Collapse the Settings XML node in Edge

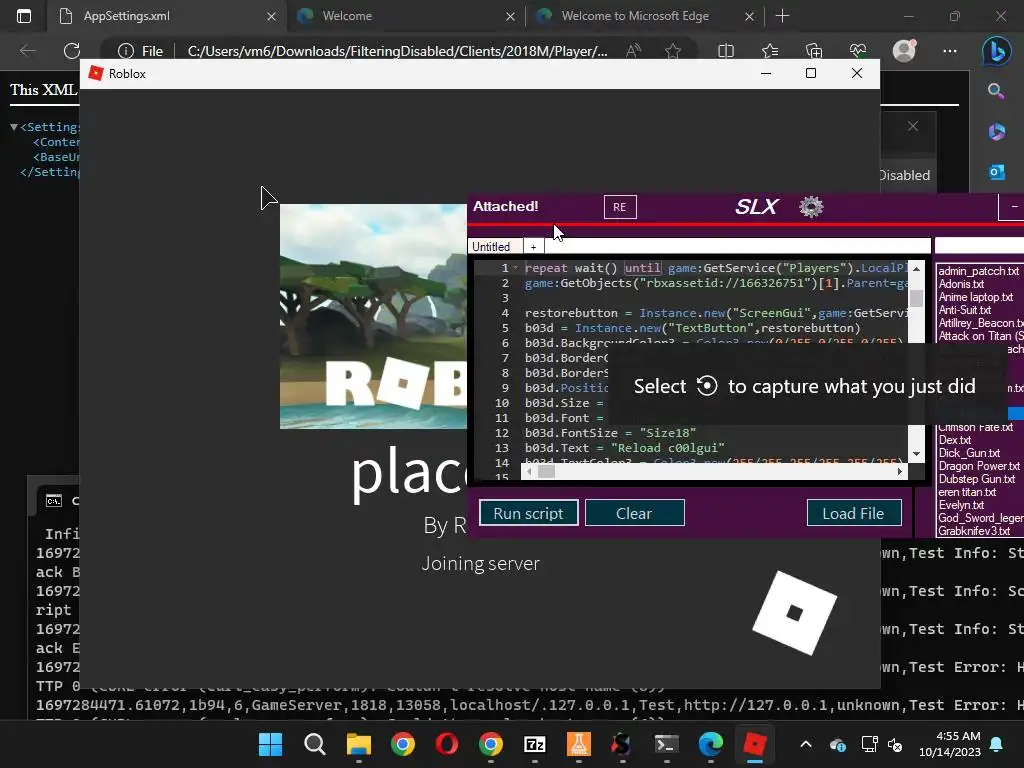[14, 127]
